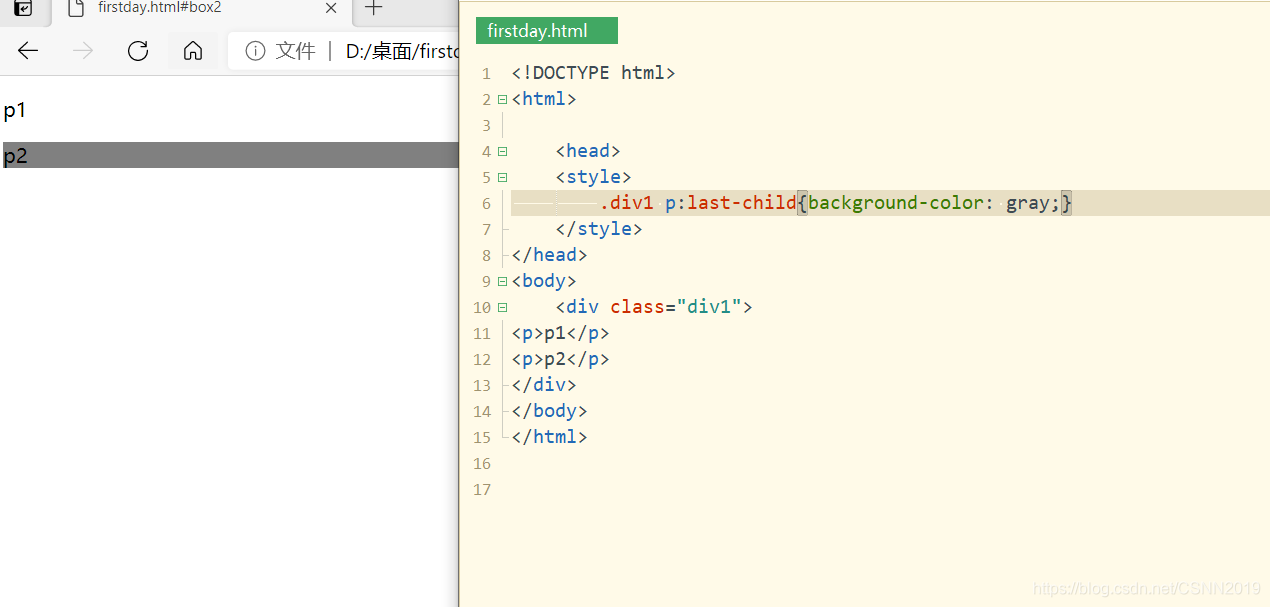Click <p>p1</p> on line 11
Screen dimensions: 1270x607
pos(560,333)
